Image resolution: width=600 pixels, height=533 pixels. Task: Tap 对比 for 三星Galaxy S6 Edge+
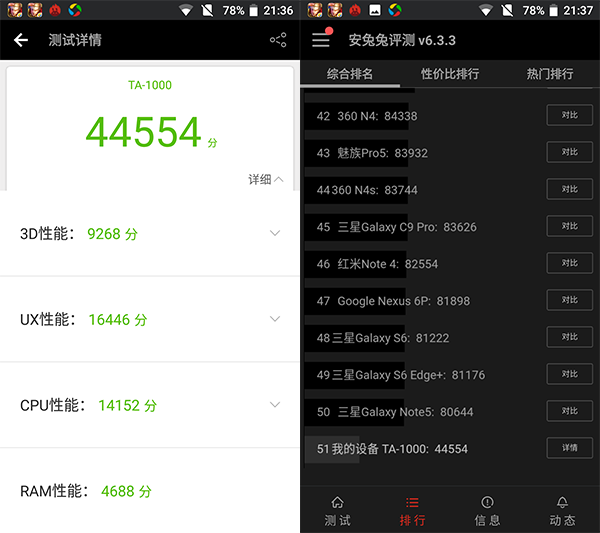(570, 374)
